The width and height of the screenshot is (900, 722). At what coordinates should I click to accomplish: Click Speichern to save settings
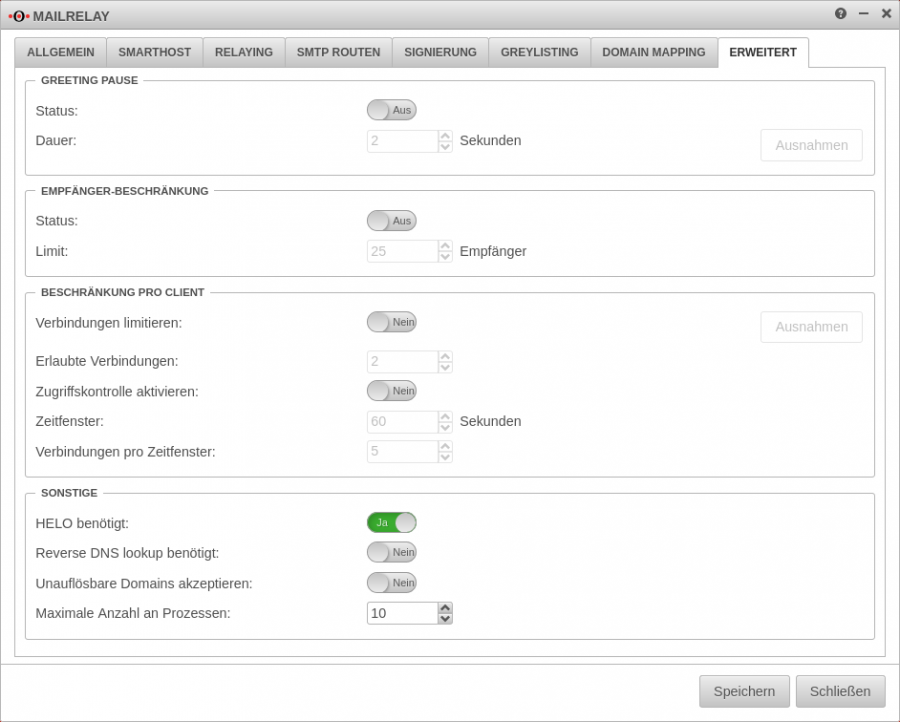(744, 691)
